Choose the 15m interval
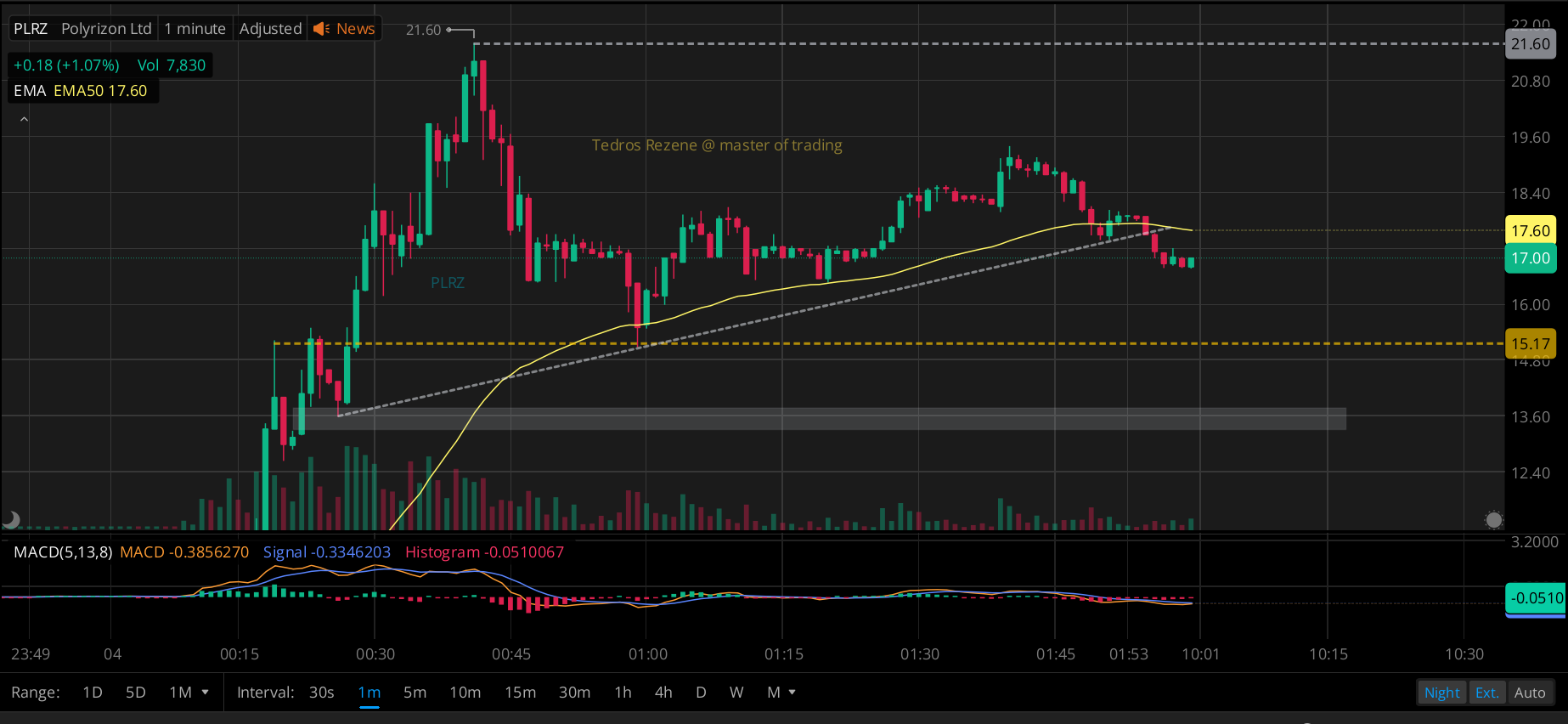 point(520,693)
